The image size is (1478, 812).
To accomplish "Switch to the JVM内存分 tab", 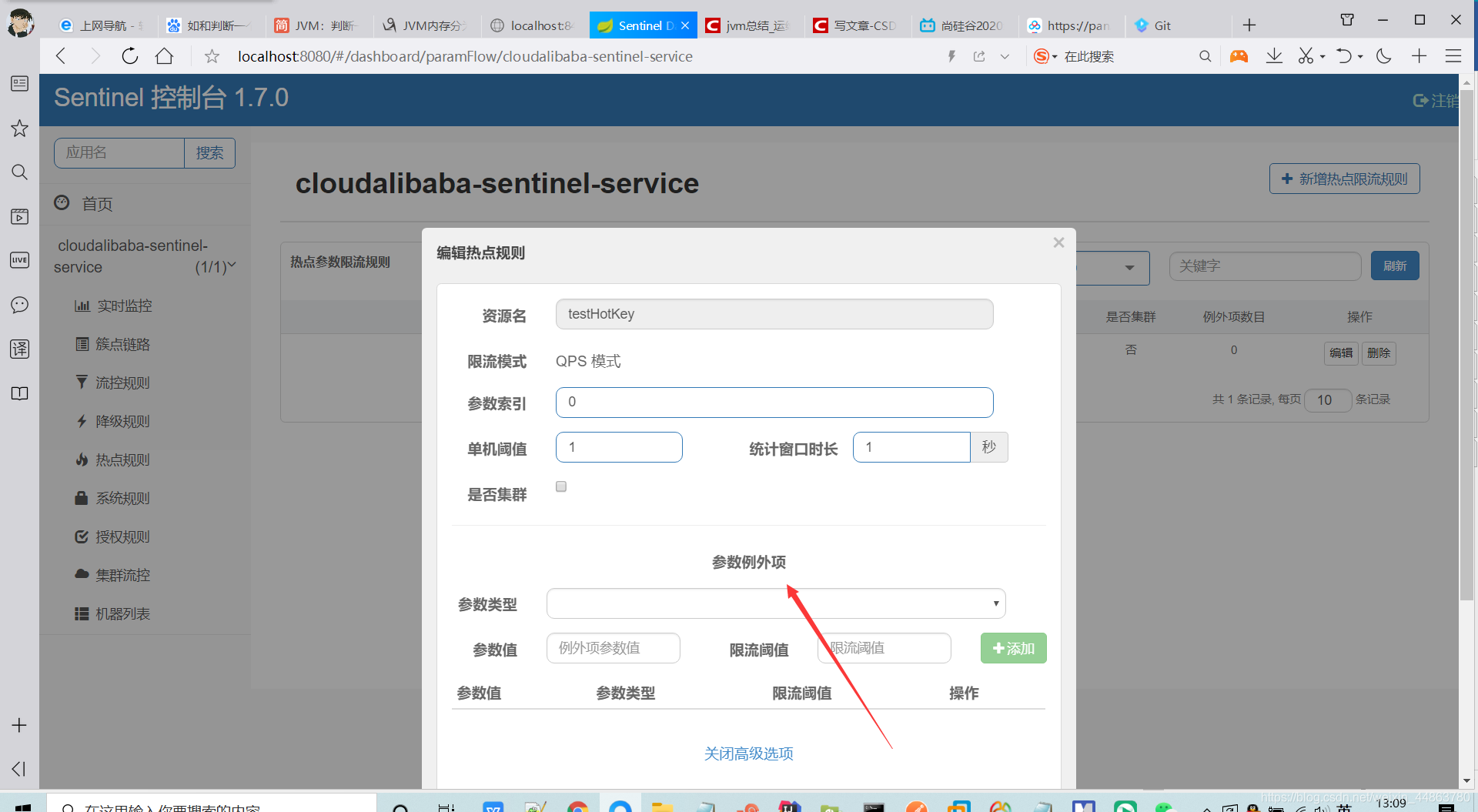I will pos(427,25).
